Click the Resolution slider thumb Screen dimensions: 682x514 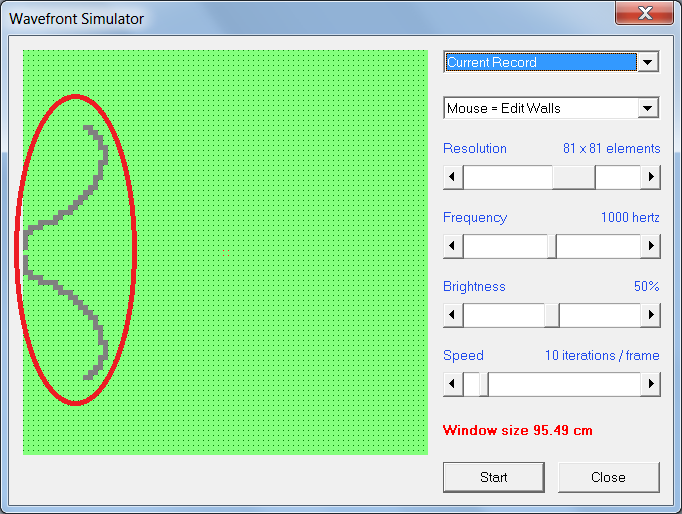(574, 177)
